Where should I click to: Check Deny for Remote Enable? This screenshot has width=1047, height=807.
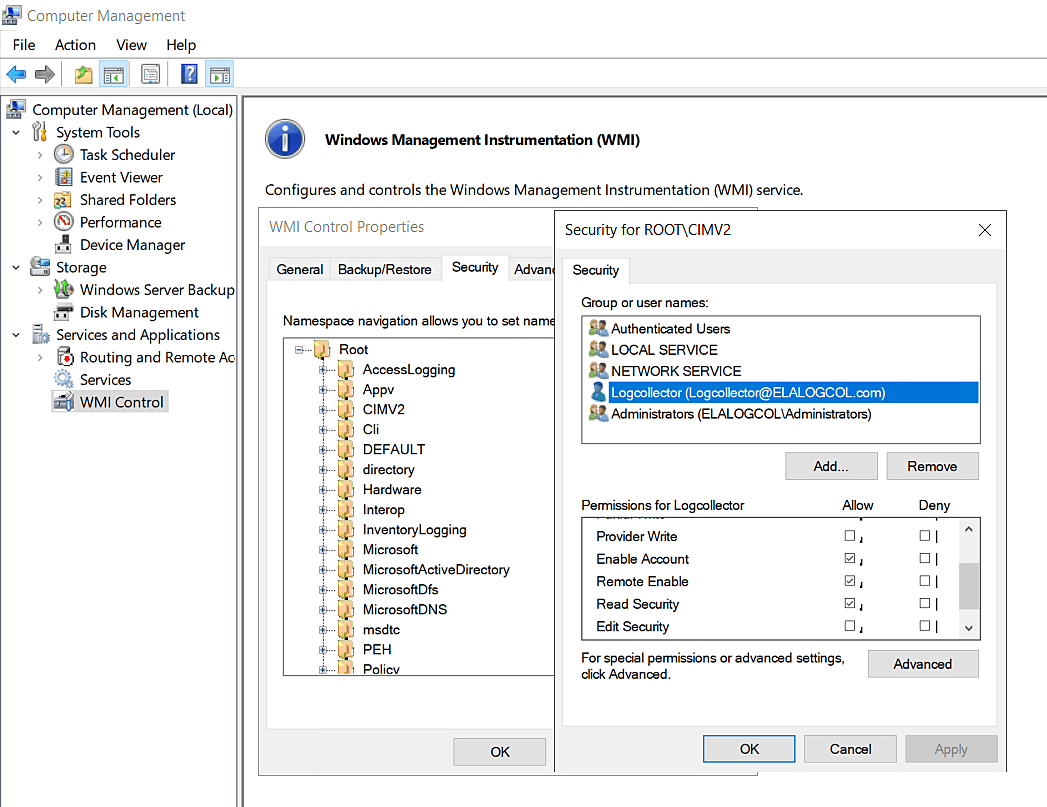point(925,581)
